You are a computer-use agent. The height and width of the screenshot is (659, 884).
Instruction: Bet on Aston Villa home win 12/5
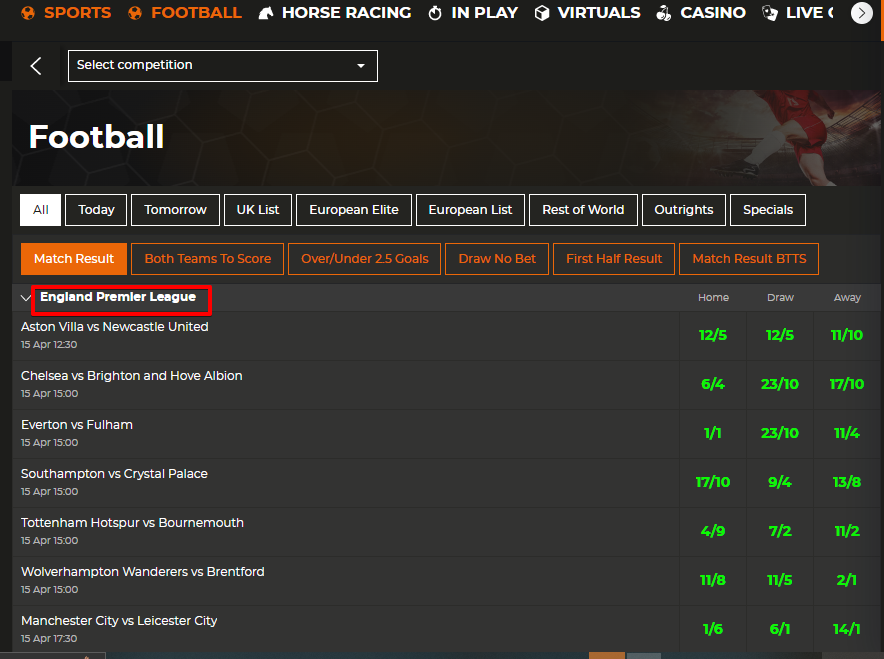pos(713,335)
